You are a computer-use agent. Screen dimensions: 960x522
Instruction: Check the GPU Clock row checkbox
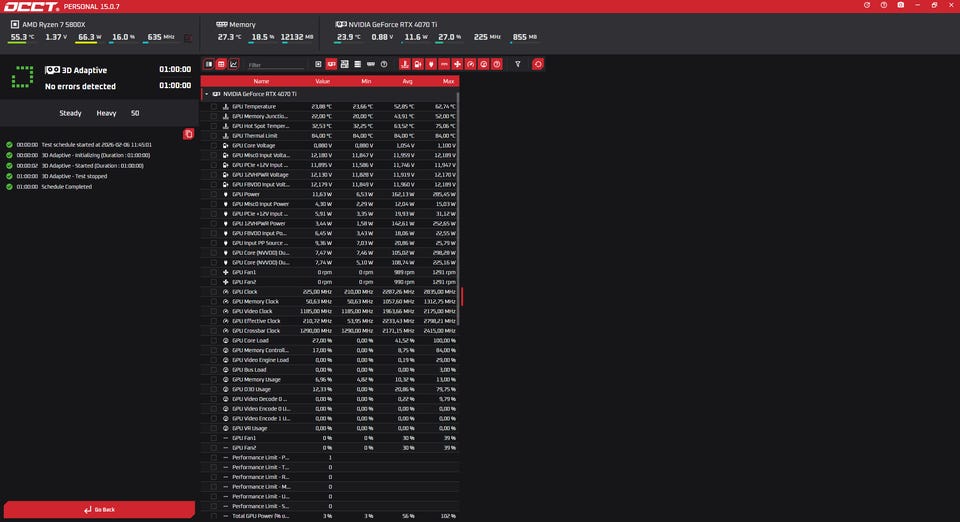[214, 292]
